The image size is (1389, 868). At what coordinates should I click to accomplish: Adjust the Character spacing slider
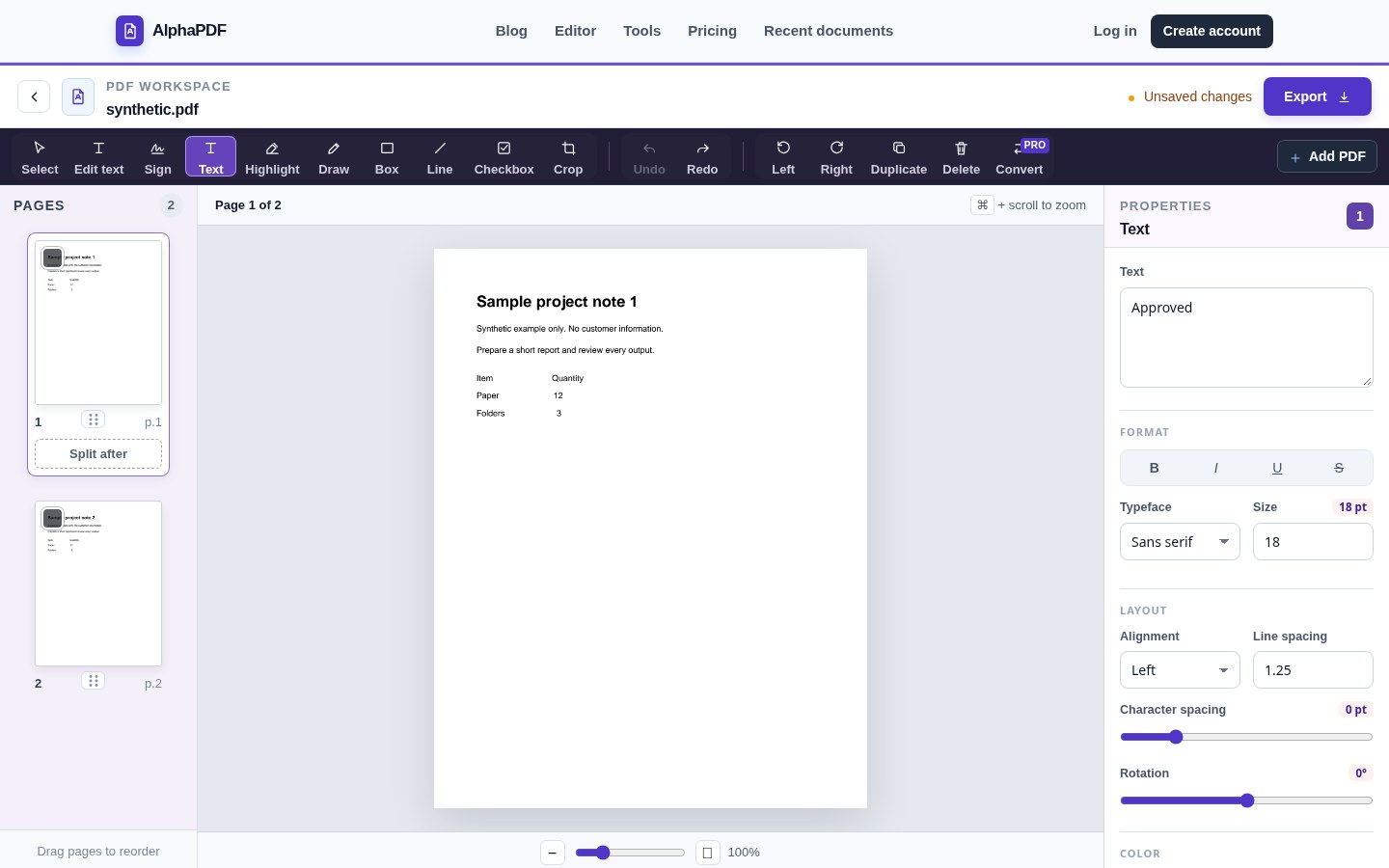click(1246, 737)
